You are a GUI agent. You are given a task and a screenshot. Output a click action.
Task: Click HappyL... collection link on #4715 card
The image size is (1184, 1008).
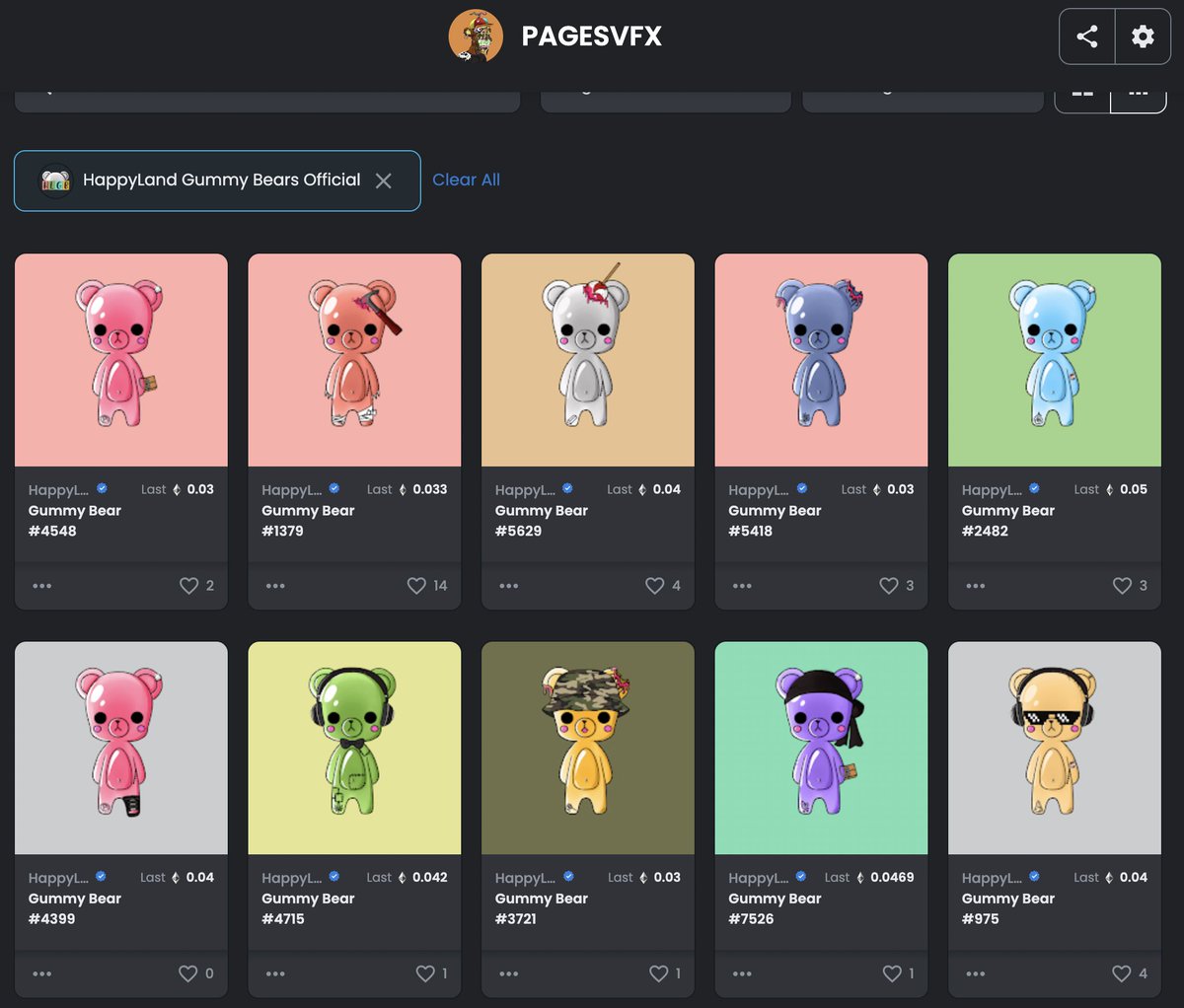(292, 878)
